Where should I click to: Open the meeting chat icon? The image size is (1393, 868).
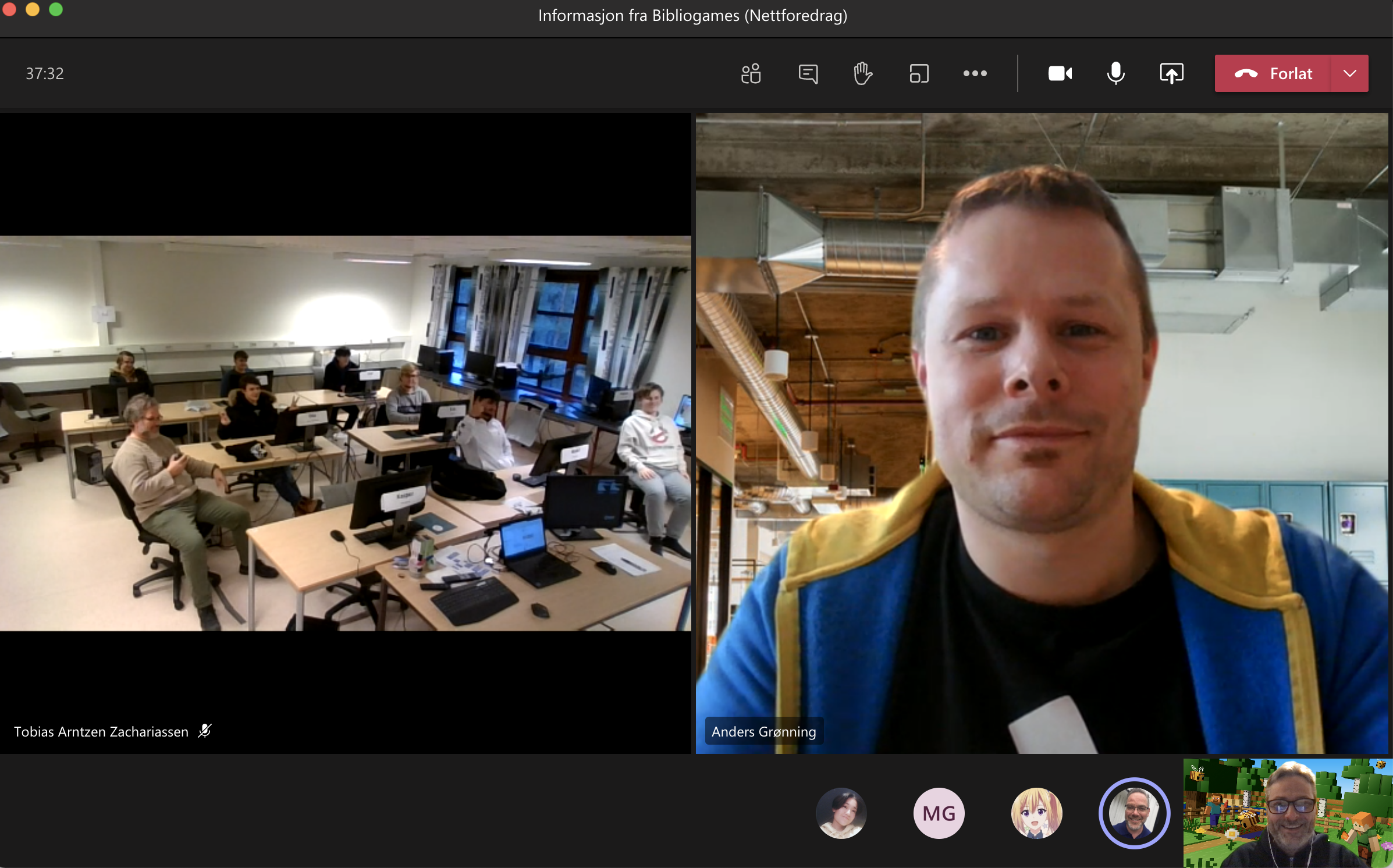click(808, 74)
